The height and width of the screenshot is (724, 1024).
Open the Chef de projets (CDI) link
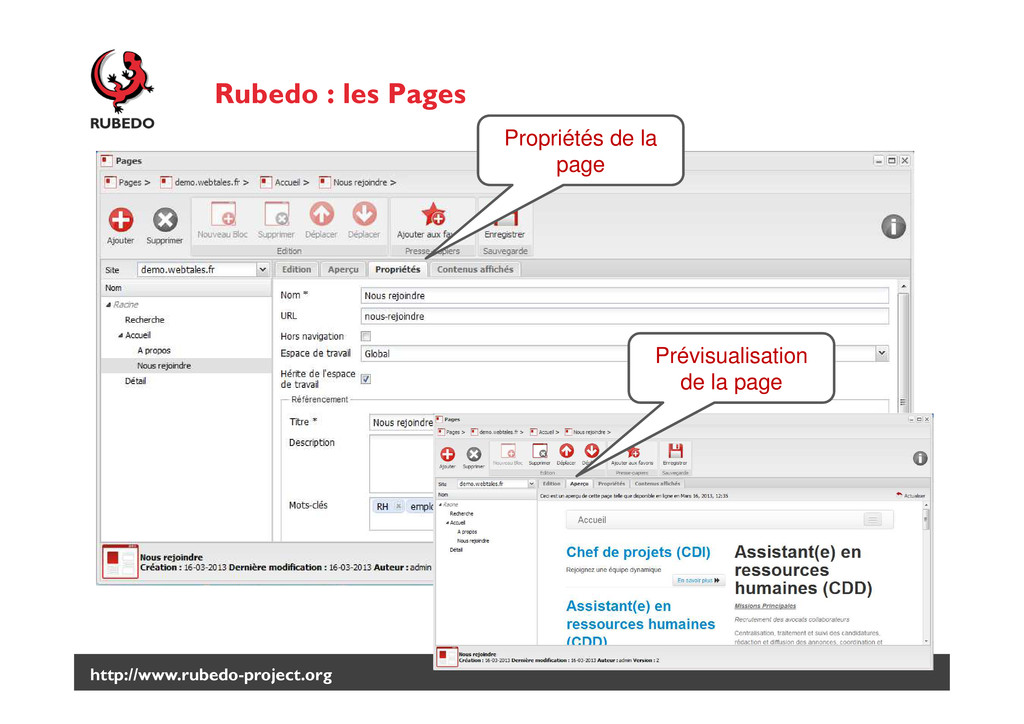pos(638,552)
